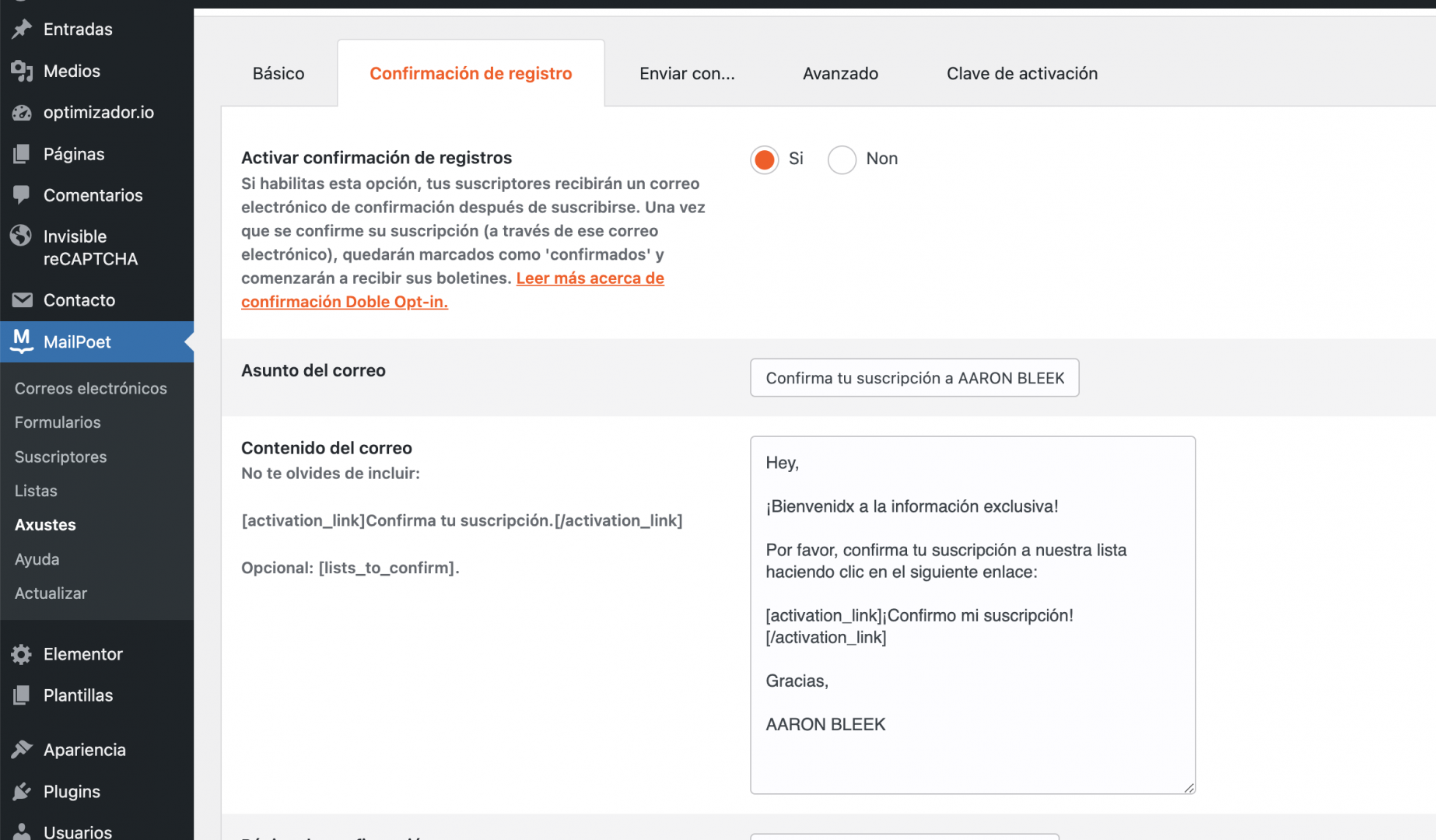Click the Medios media icon

(22, 71)
